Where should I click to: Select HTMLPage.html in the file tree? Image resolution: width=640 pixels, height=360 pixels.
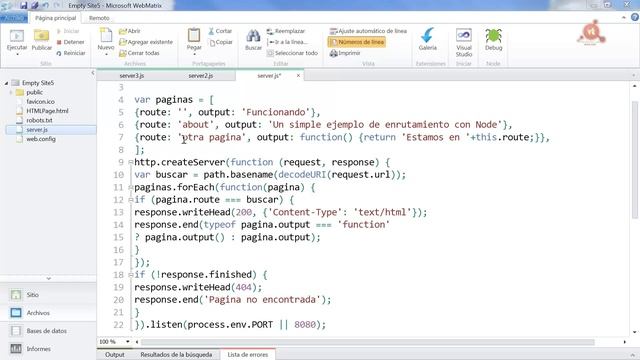[47, 111]
